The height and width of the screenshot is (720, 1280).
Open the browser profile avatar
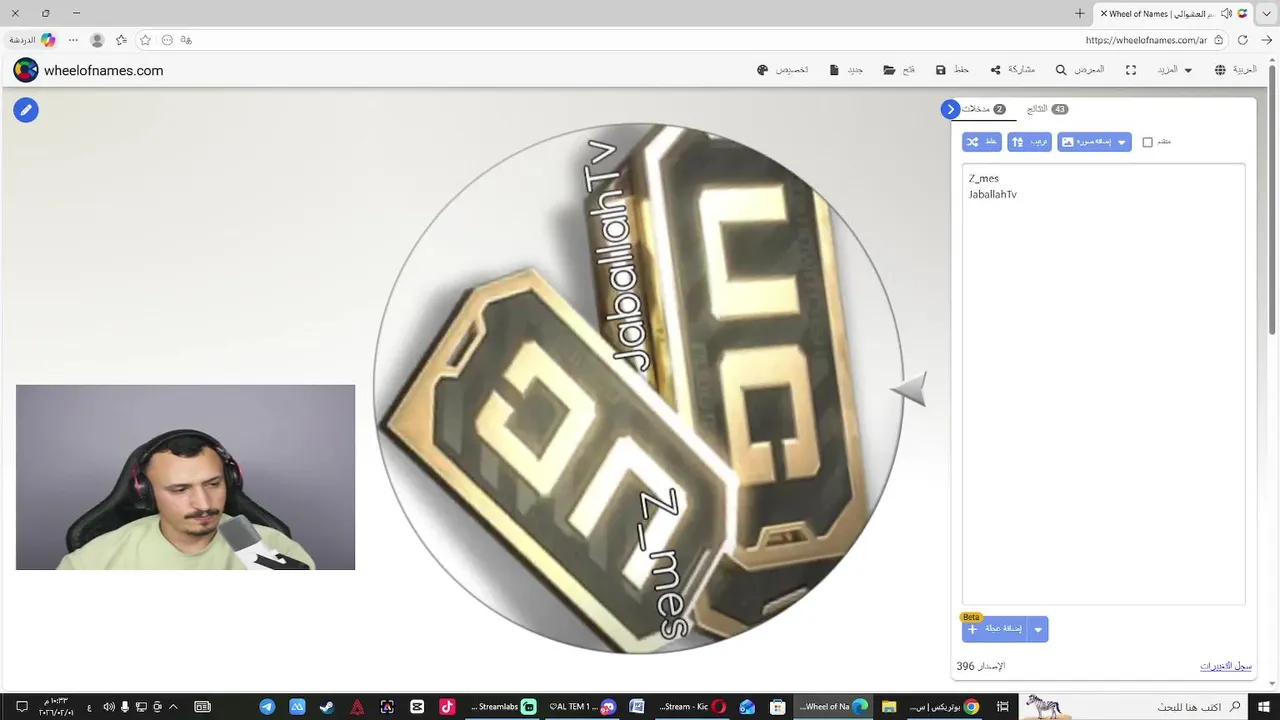point(97,40)
